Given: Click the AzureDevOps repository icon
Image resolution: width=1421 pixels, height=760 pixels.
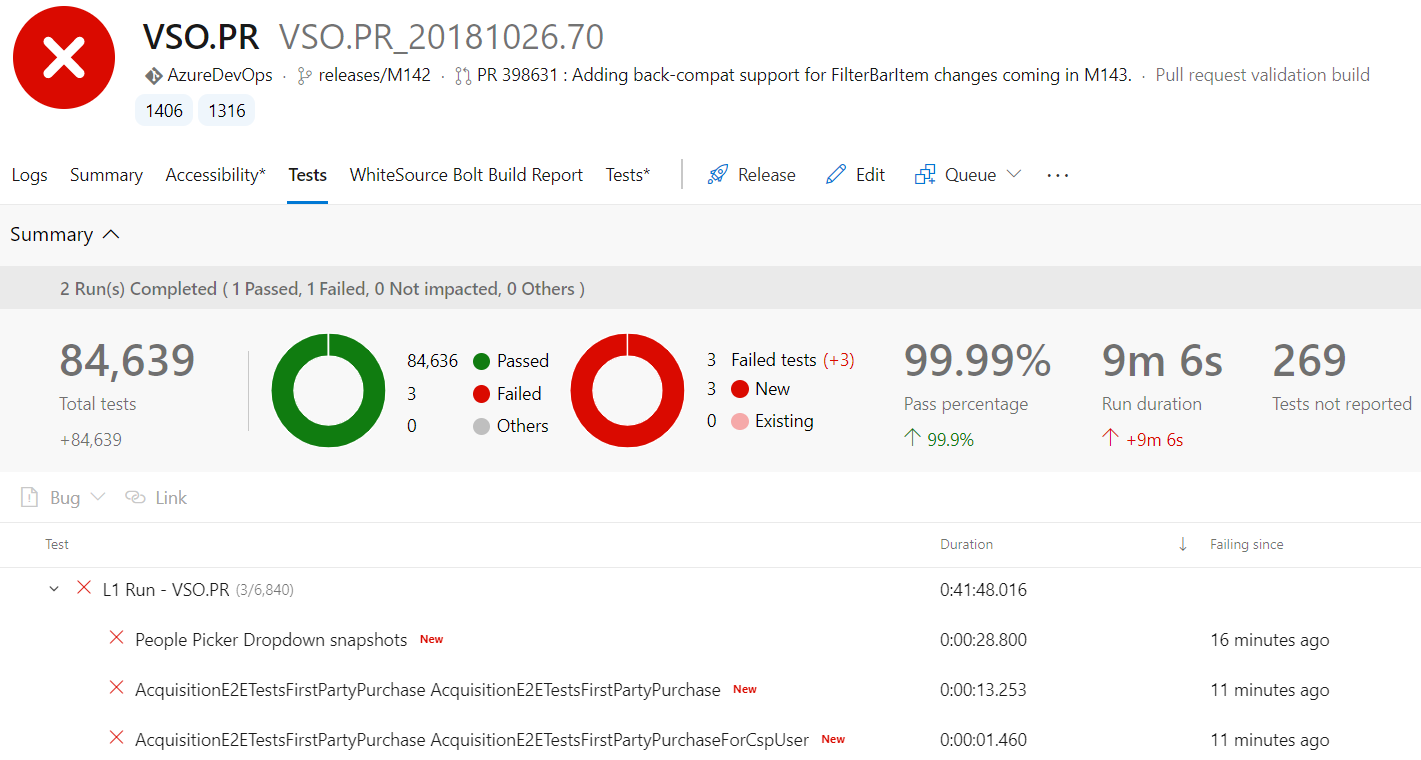Looking at the screenshot, I should coord(154,76).
